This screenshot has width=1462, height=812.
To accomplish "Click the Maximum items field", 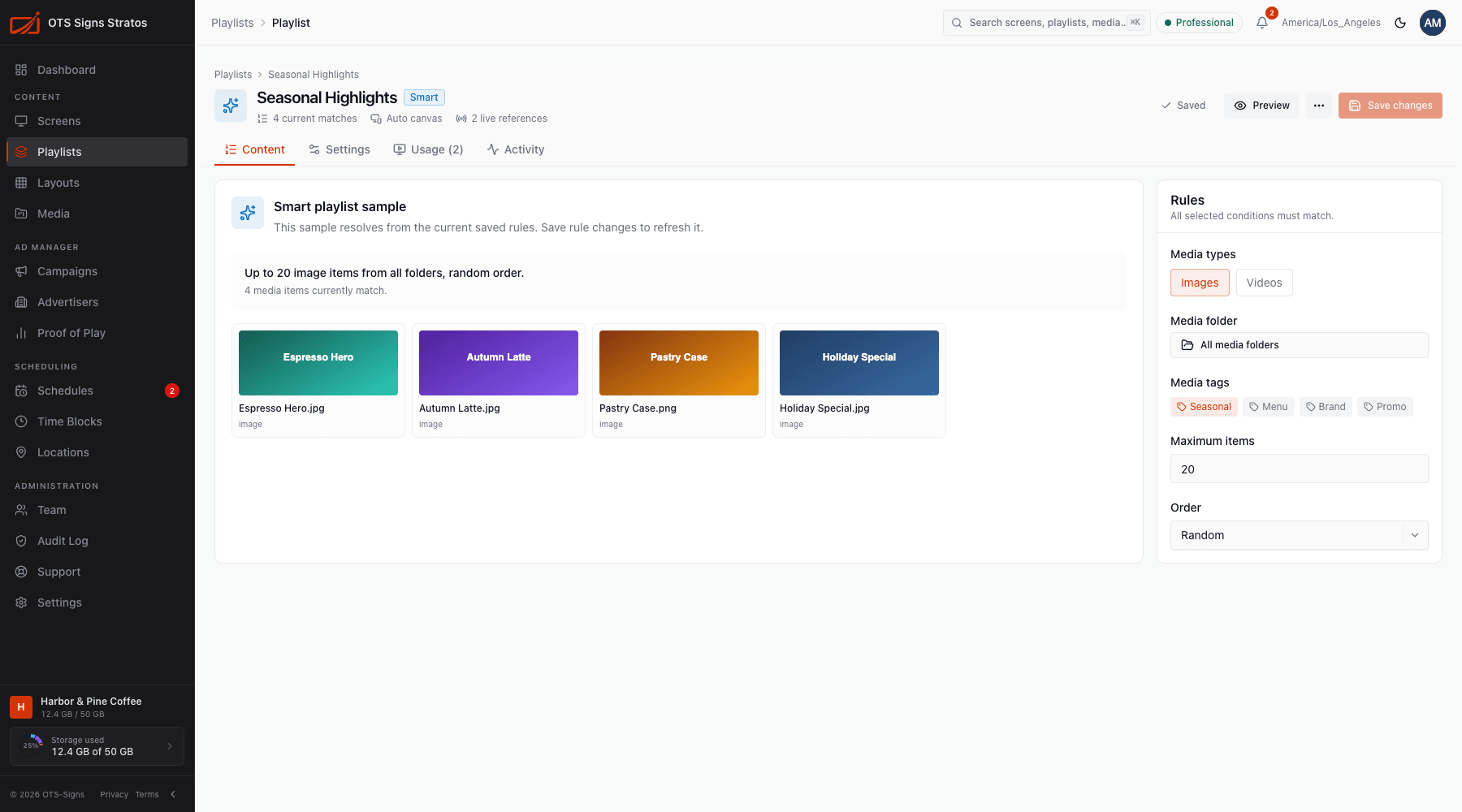I will tap(1299, 469).
